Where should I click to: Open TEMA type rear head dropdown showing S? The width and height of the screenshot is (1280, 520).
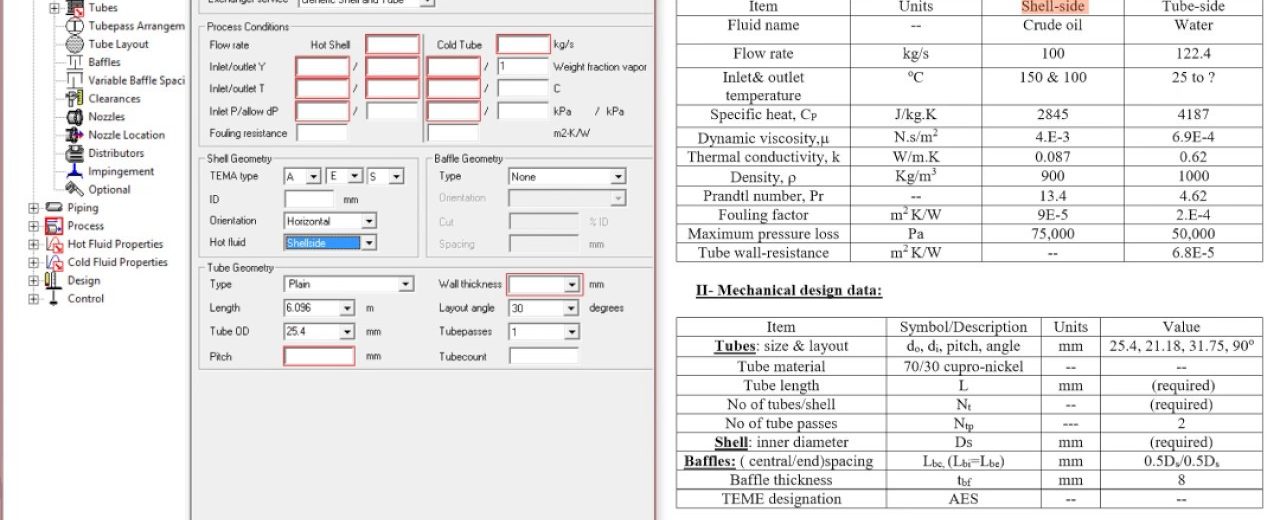[397, 177]
